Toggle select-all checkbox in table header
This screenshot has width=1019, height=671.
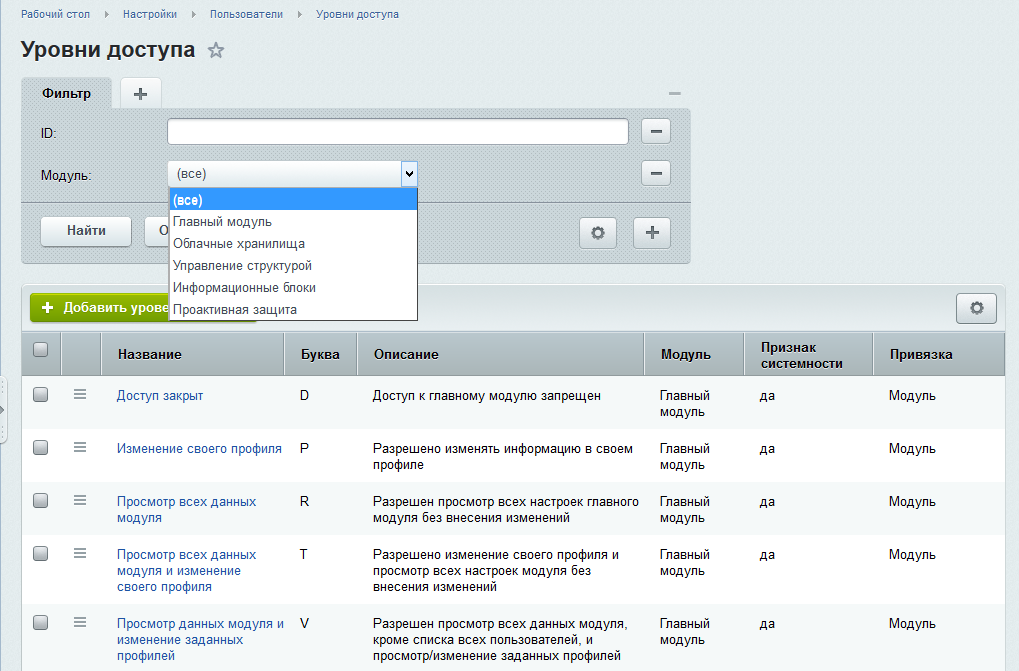pos(40,349)
